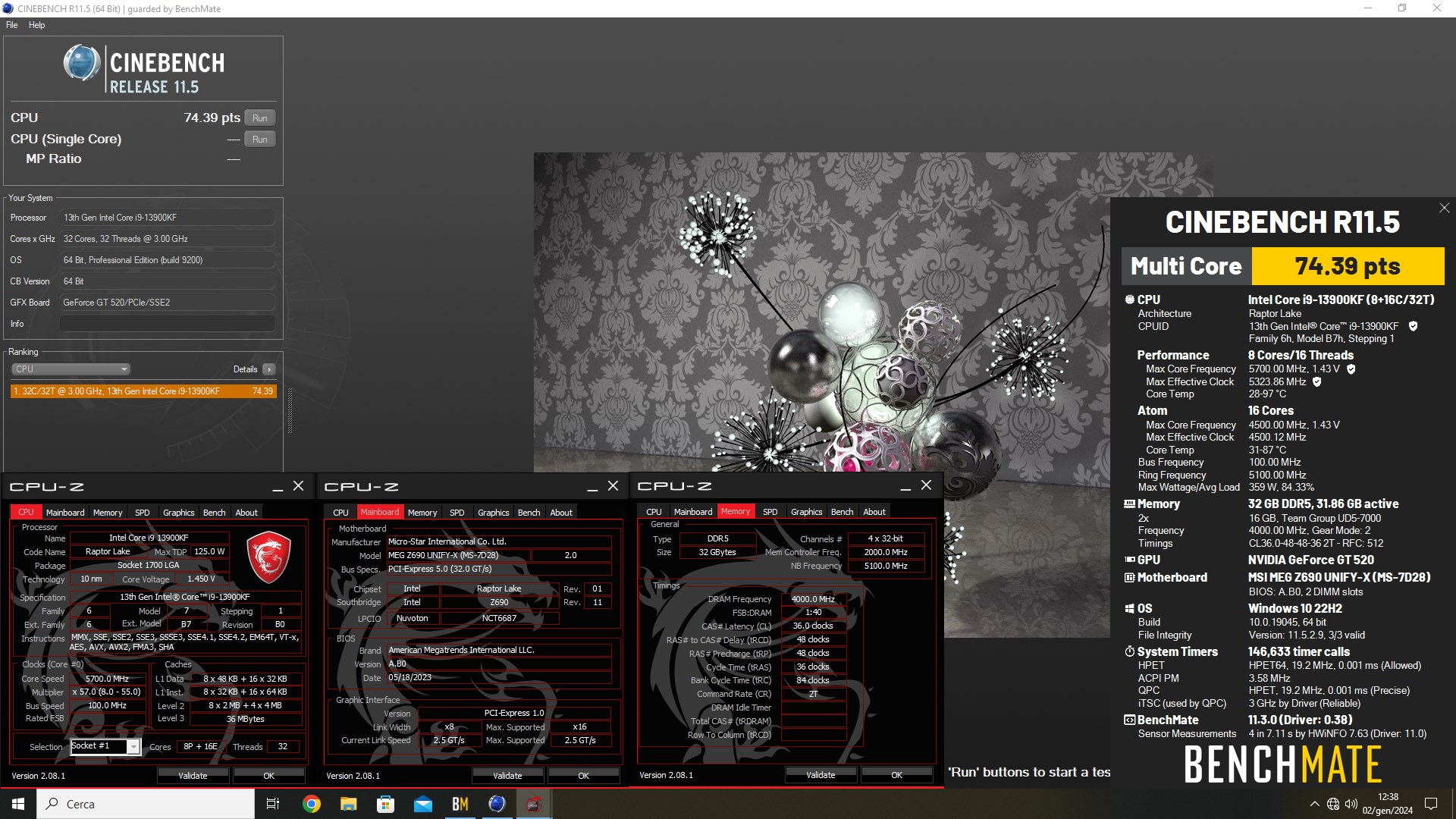Viewport: 1456px width, 819px height.
Task: Open Microsoft Store from the taskbar
Action: coord(386,804)
